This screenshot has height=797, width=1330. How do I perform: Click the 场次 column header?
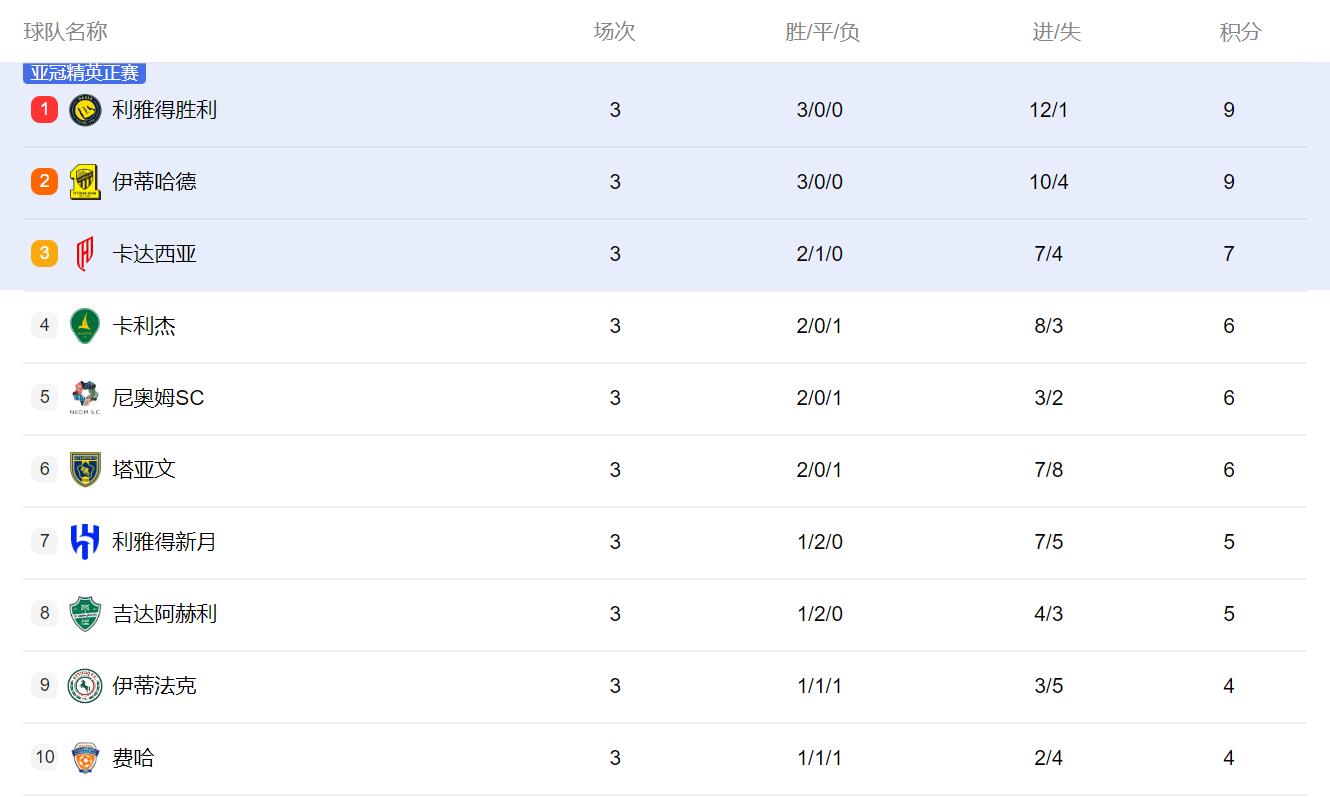[x=614, y=32]
